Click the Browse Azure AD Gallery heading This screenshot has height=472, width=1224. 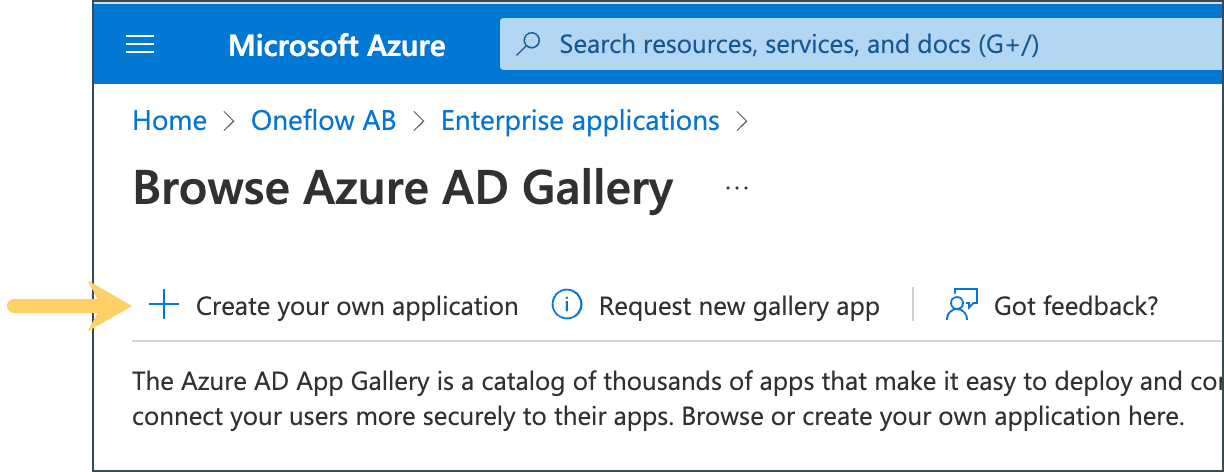403,188
